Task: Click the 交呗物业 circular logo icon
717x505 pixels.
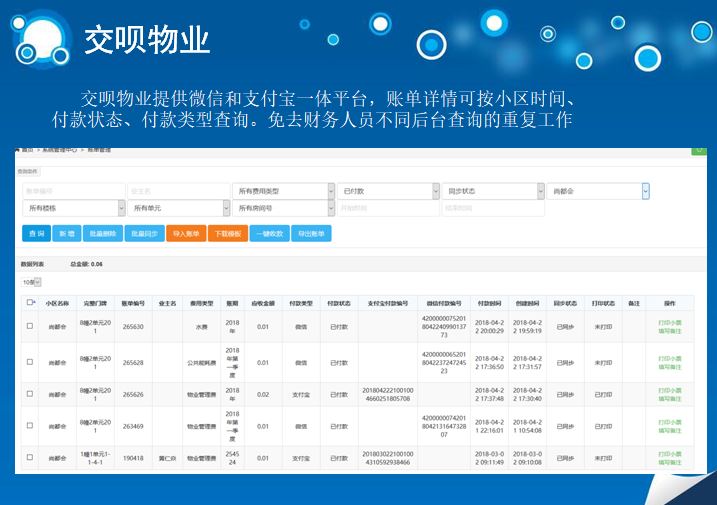Action: 43,38
